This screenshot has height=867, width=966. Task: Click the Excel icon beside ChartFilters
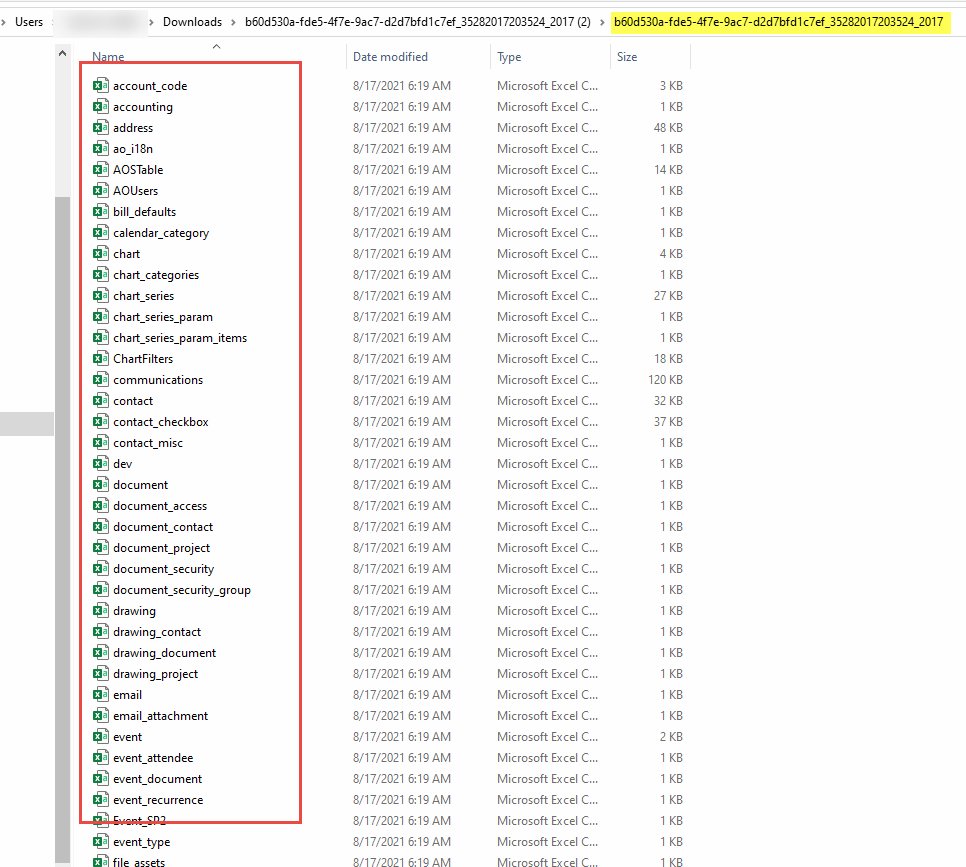coord(100,358)
